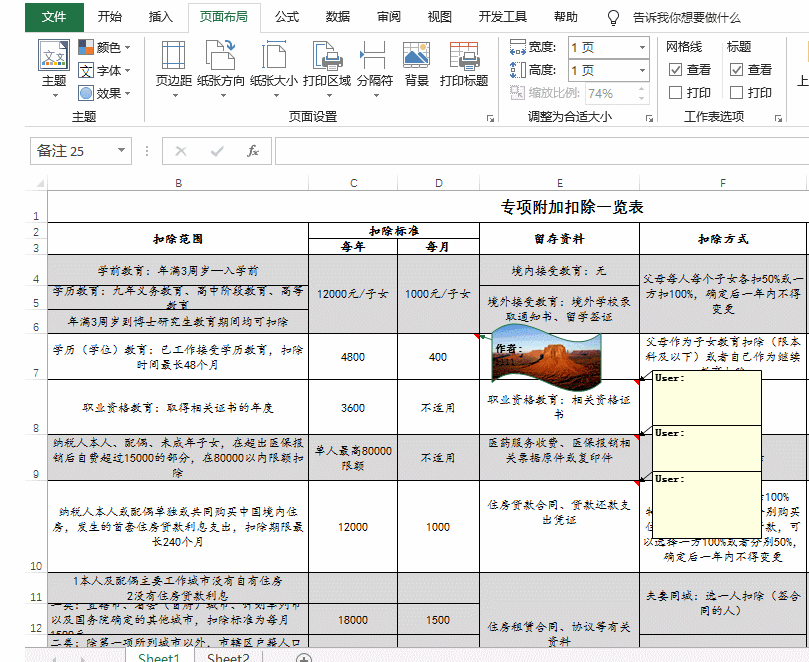Switch to the 视图 tab
809x662 pixels.
coord(440,17)
